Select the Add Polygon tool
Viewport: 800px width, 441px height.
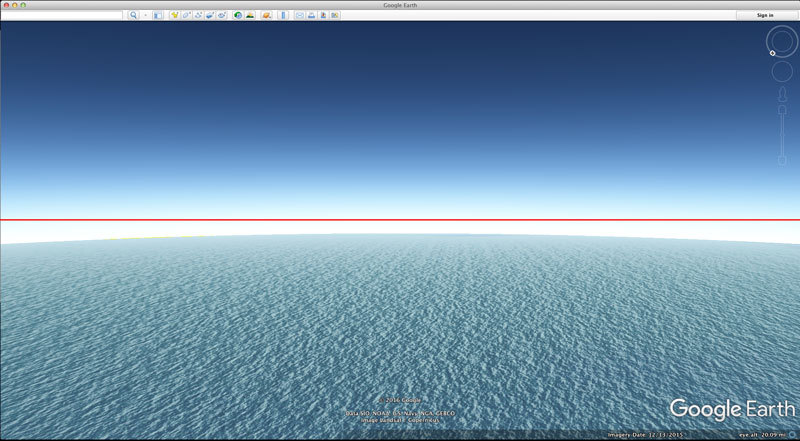pyautogui.click(x=187, y=15)
